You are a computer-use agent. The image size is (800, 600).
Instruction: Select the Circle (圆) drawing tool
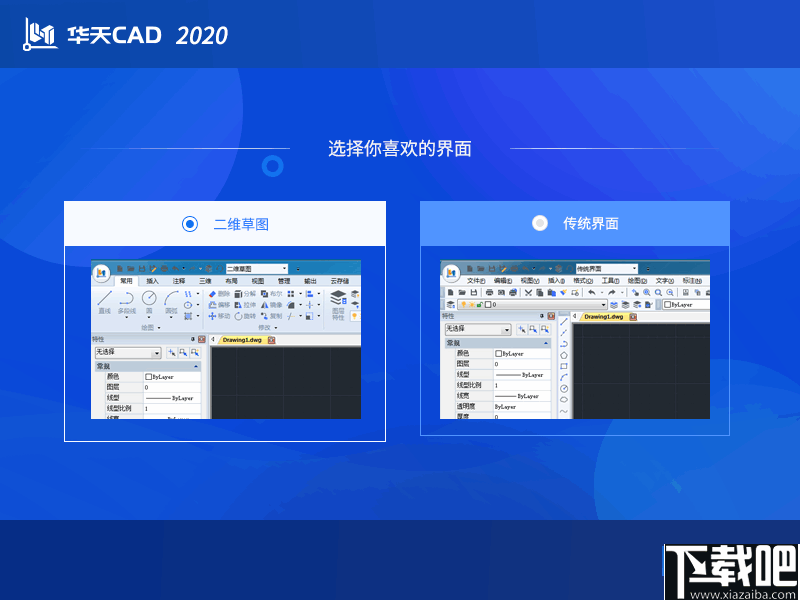tap(147, 298)
